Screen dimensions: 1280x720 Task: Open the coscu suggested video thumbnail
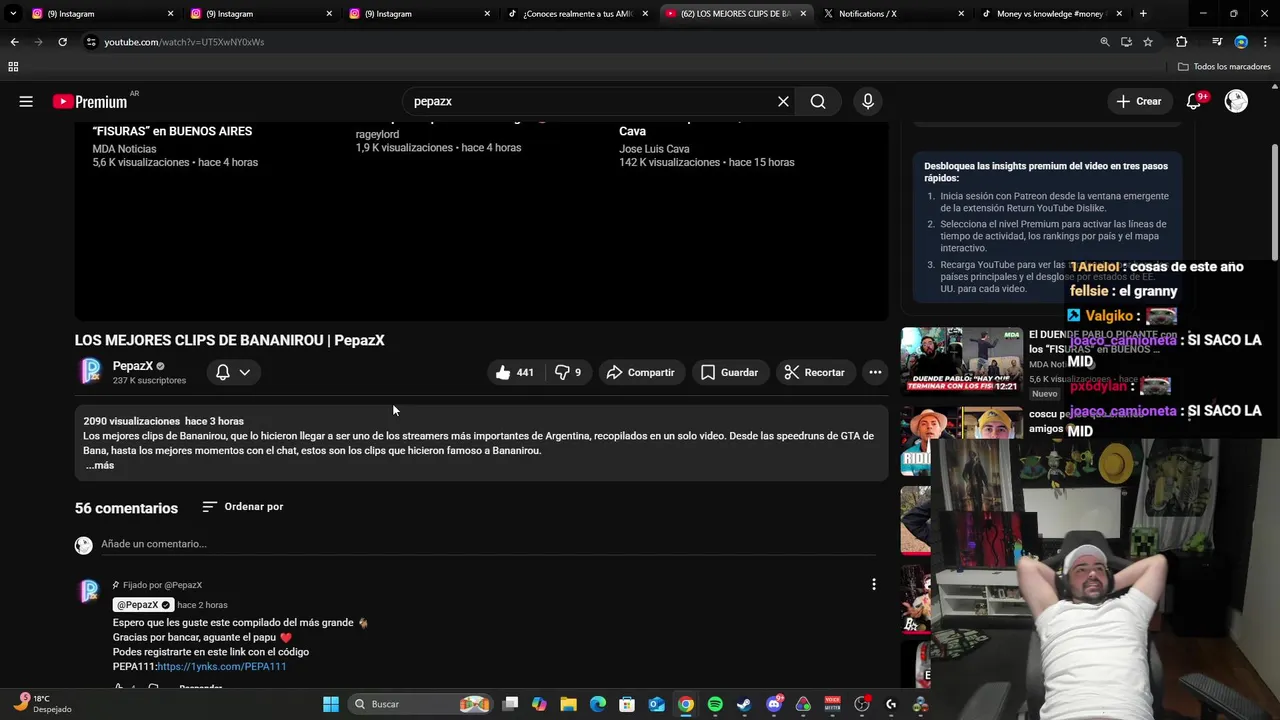[x=961, y=441]
